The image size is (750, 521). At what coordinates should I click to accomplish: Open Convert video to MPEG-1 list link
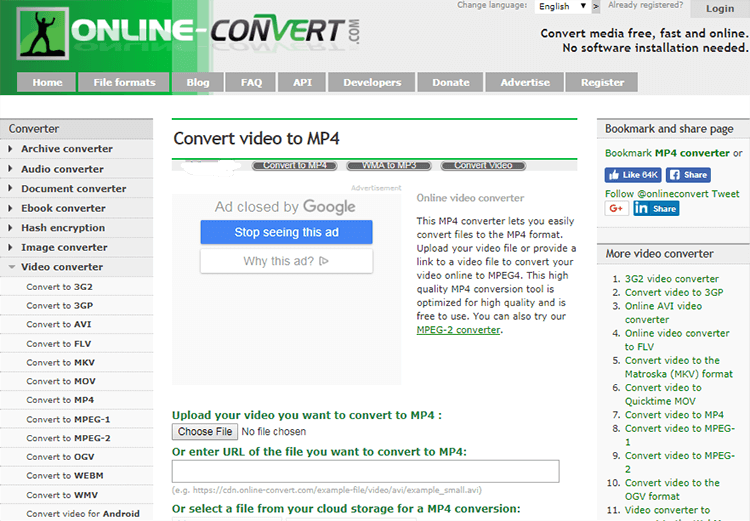680,435
